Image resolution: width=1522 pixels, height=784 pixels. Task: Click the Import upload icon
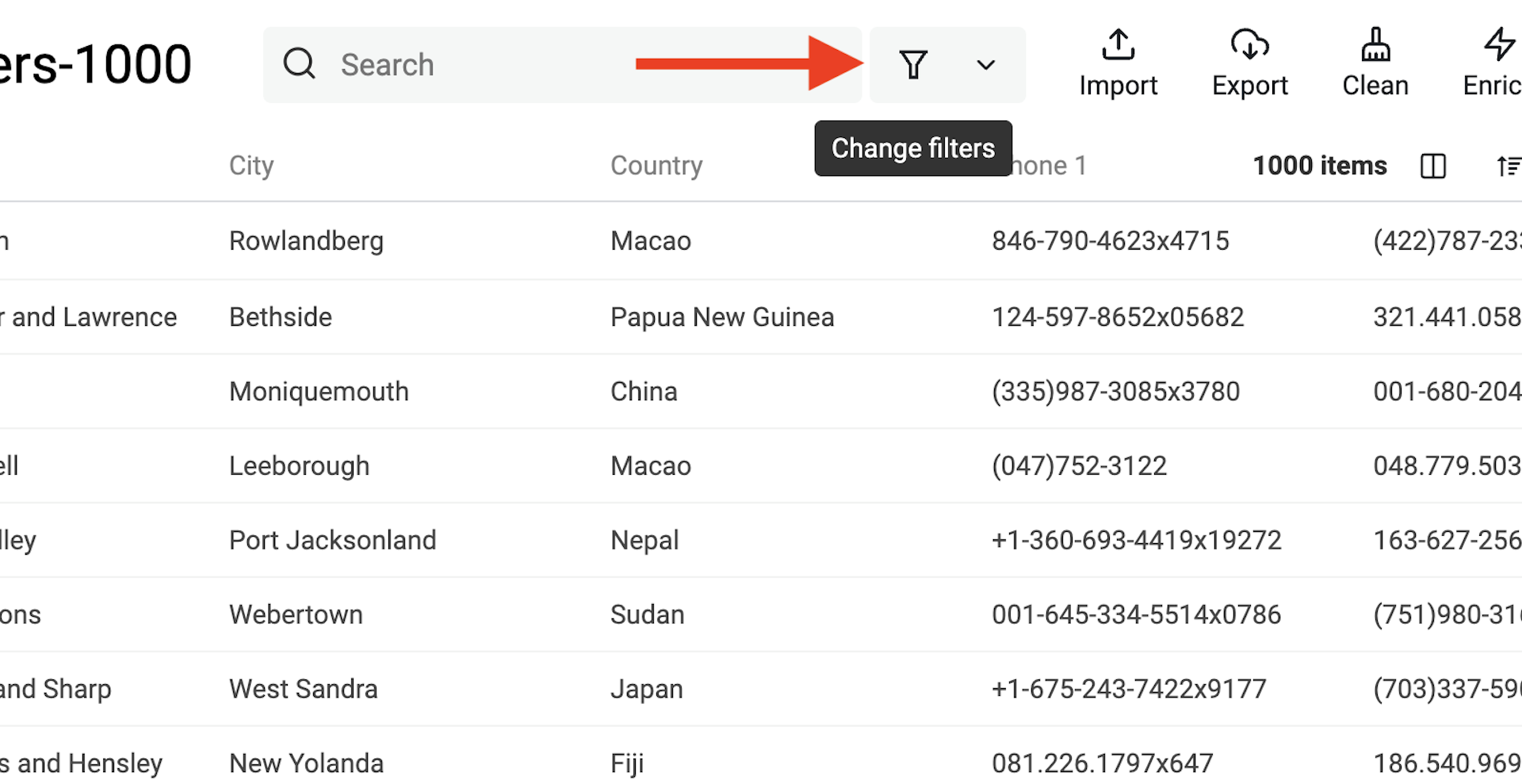pyautogui.click(x=1118, y=45)
